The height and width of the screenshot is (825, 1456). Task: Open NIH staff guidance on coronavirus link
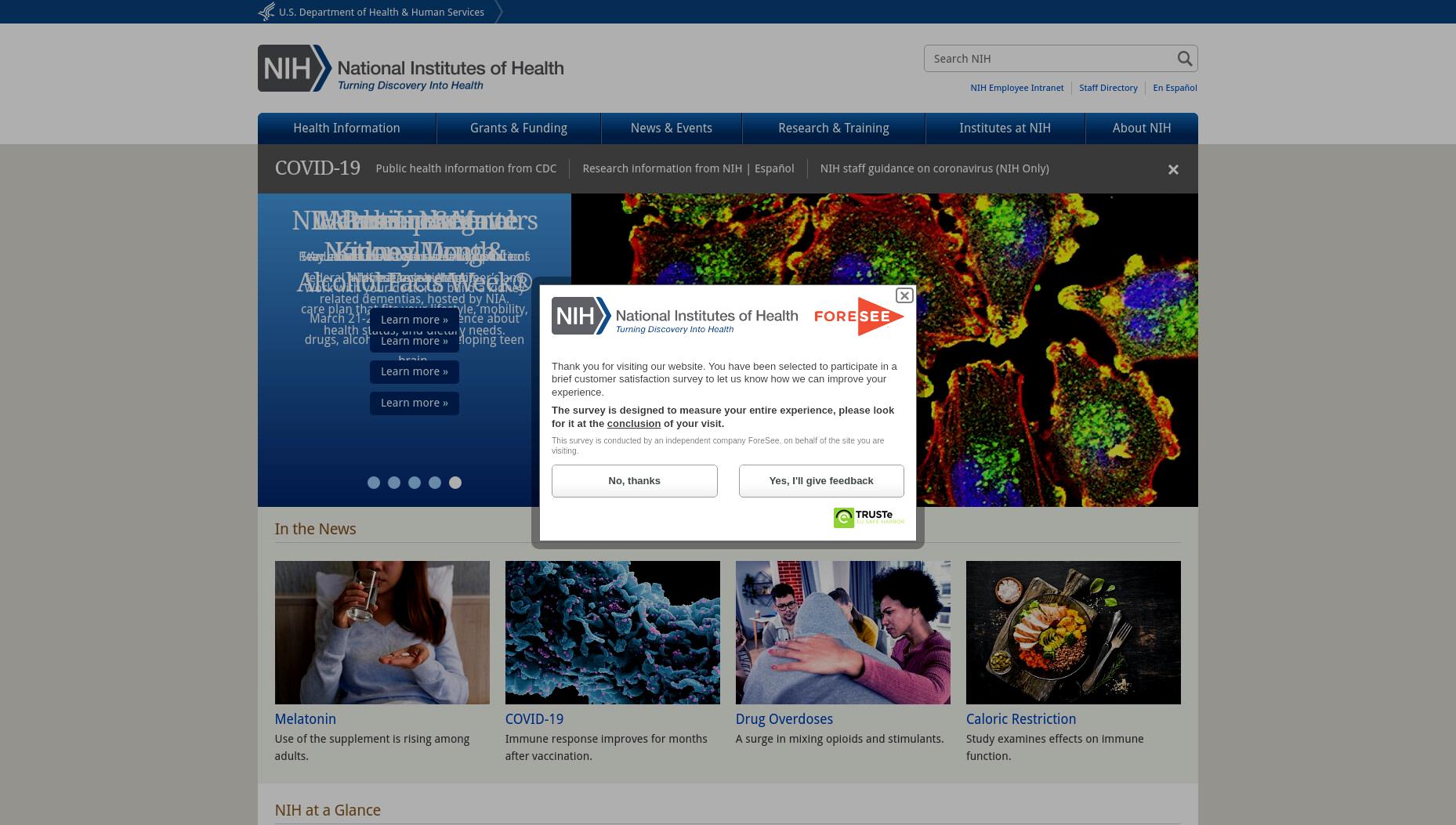(x=935, y=168)
